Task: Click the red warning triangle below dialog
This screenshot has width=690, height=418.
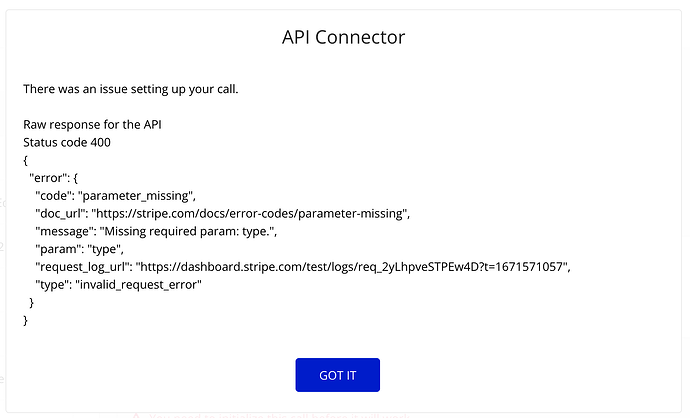Action: pos(136,415)
